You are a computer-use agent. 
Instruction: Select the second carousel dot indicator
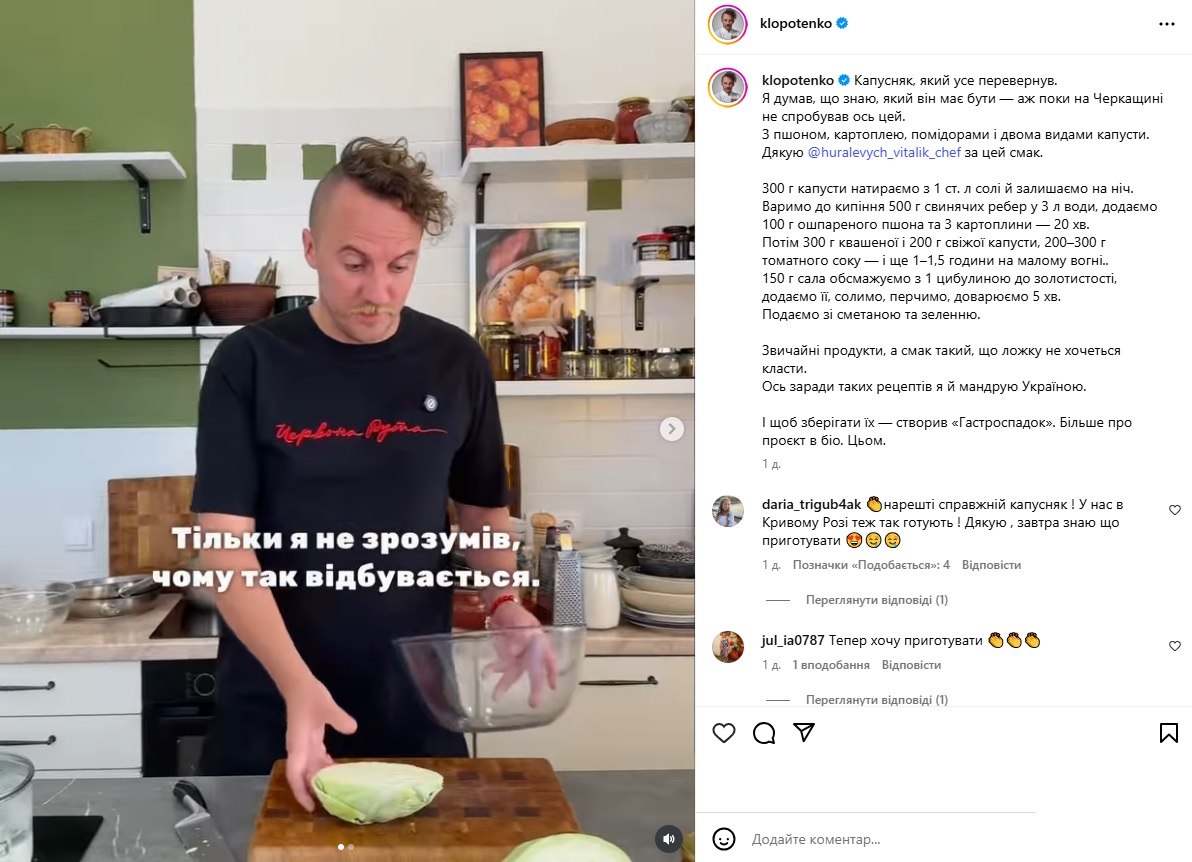[x=350, y=847]
